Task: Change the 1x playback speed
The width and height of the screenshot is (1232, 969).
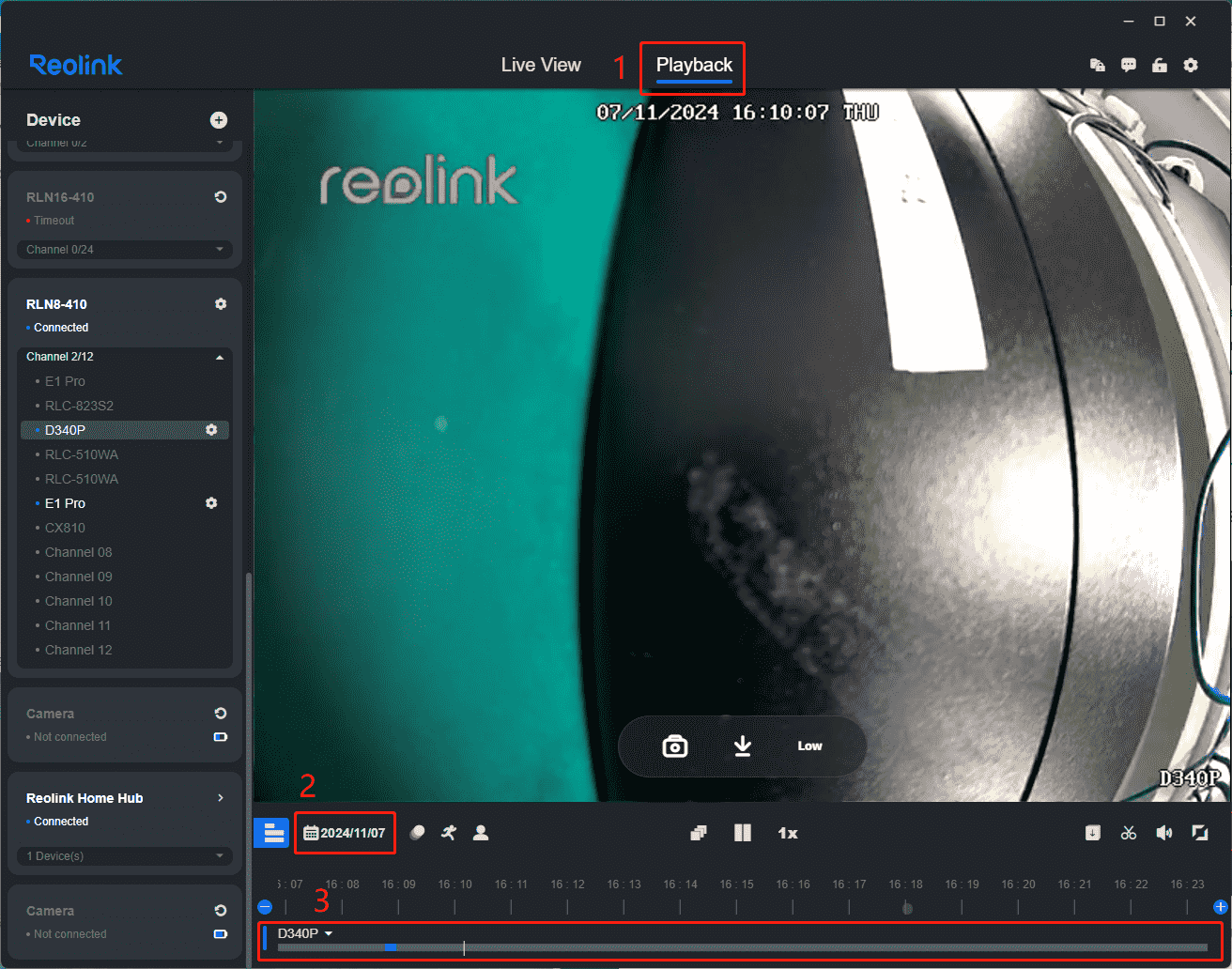Action: (x=788, y=834)
